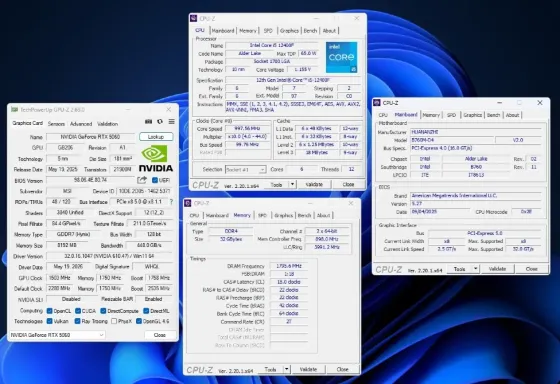Screen dimensions: 560x384
Task: Click the Alder Lake code name value
Action: pyautogui.click(x=250, y=53)
